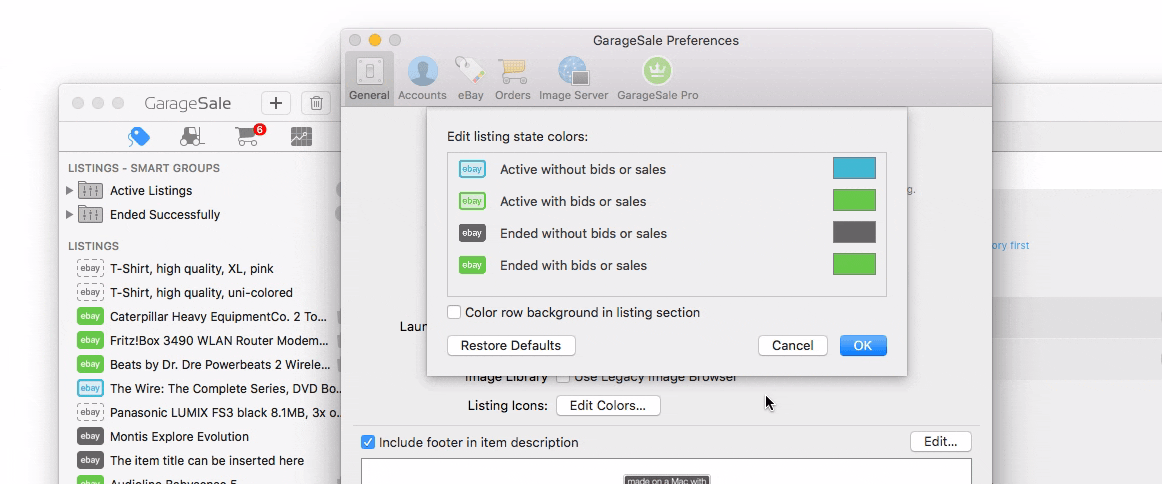The image size is (1162, 484).
Task: Switch to Accounts preferences tab
Action: 422,79
